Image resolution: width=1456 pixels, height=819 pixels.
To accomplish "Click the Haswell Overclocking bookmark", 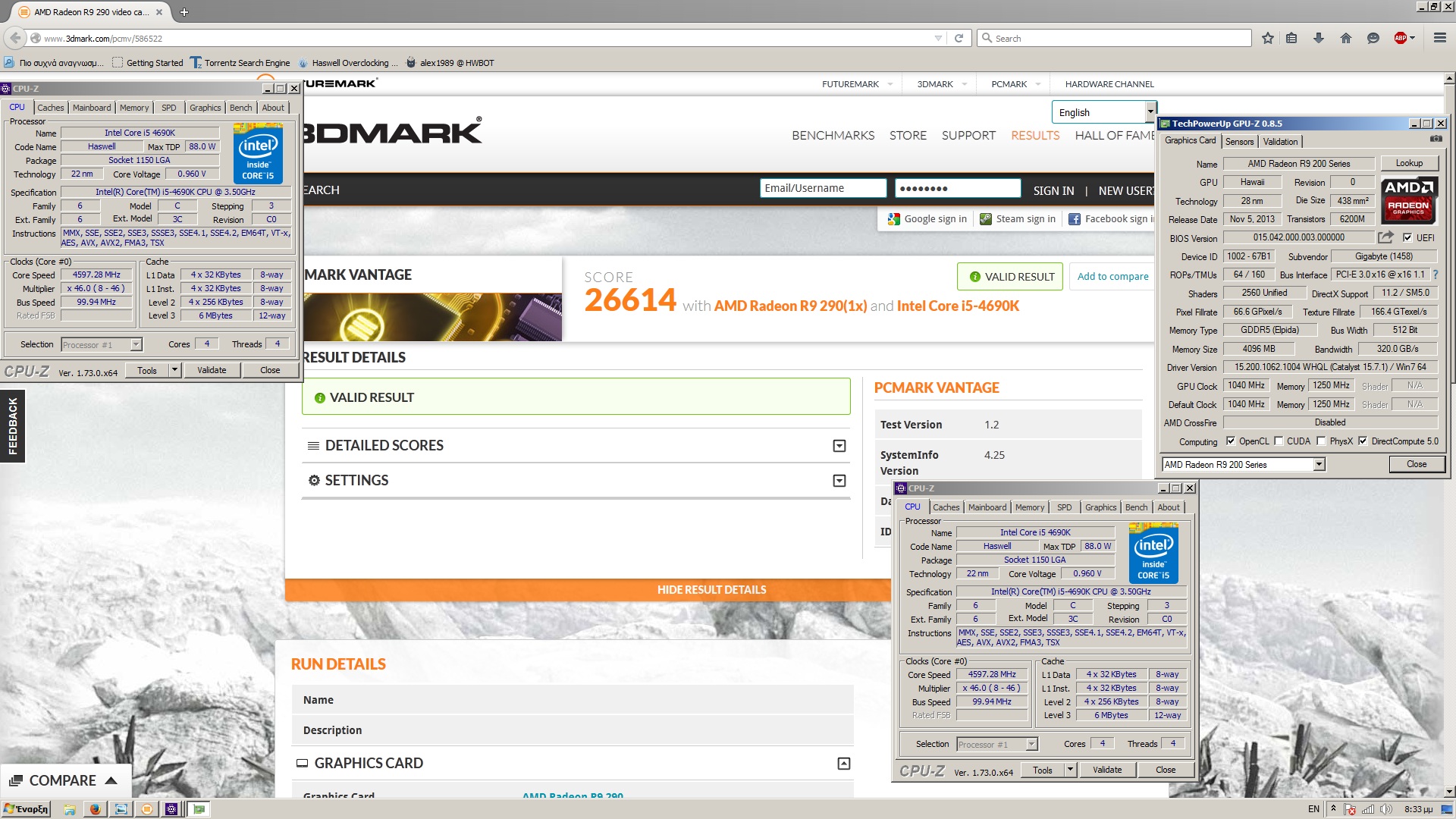I will point(350,63).
